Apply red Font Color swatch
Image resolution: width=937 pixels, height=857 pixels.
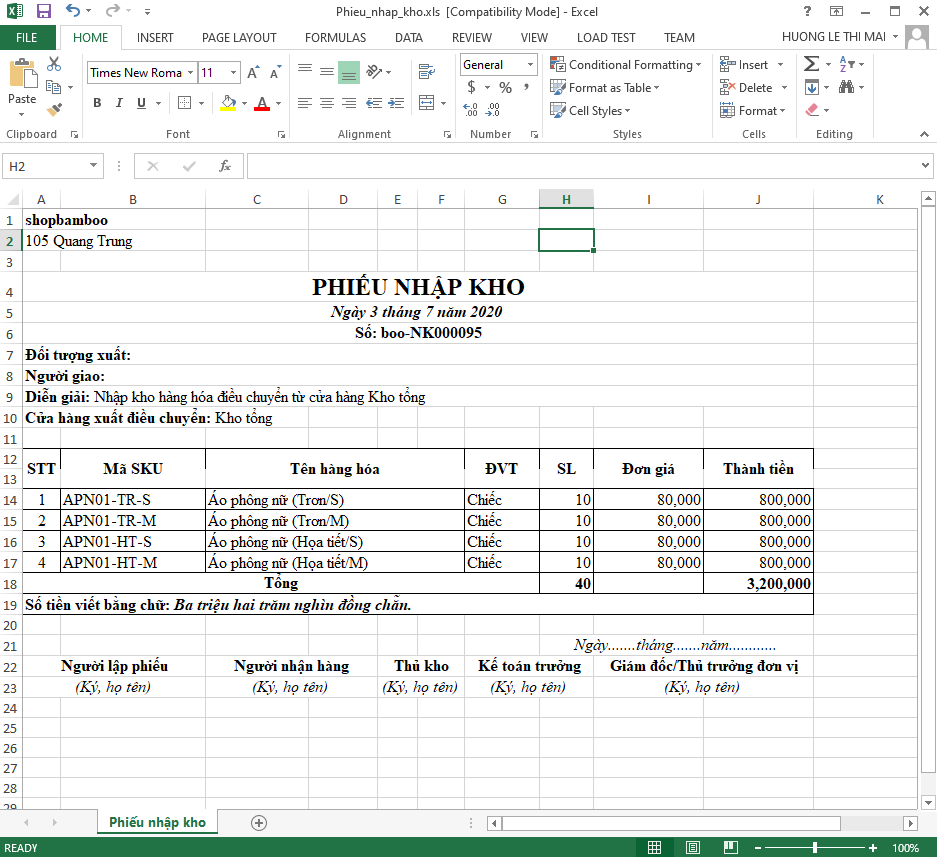[x=262, y=103]
